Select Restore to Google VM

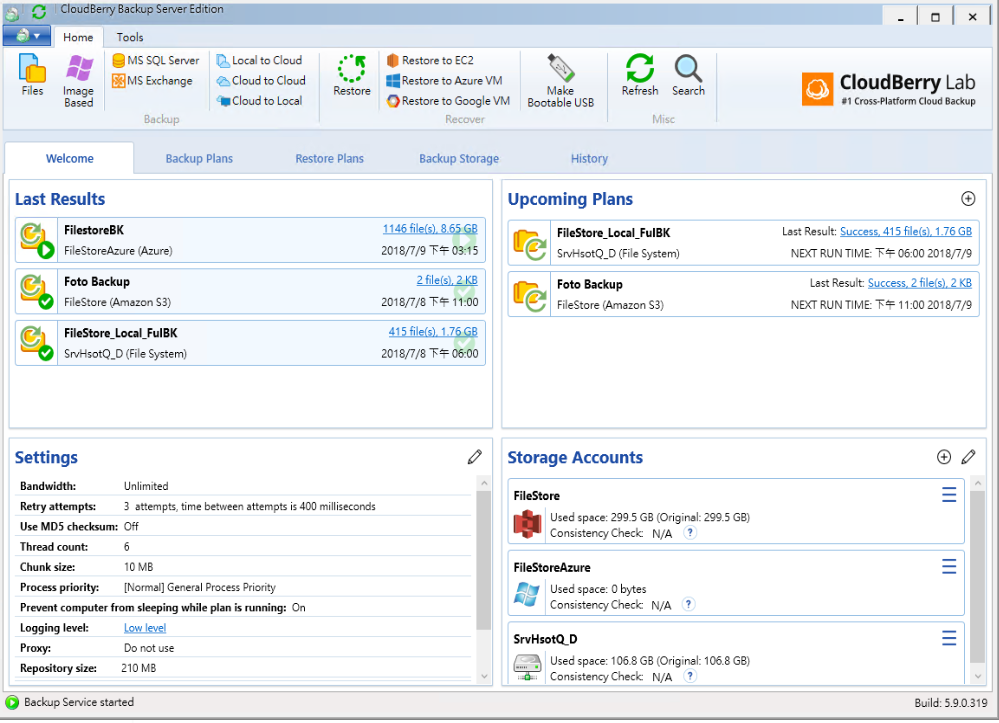pos(448,101)
